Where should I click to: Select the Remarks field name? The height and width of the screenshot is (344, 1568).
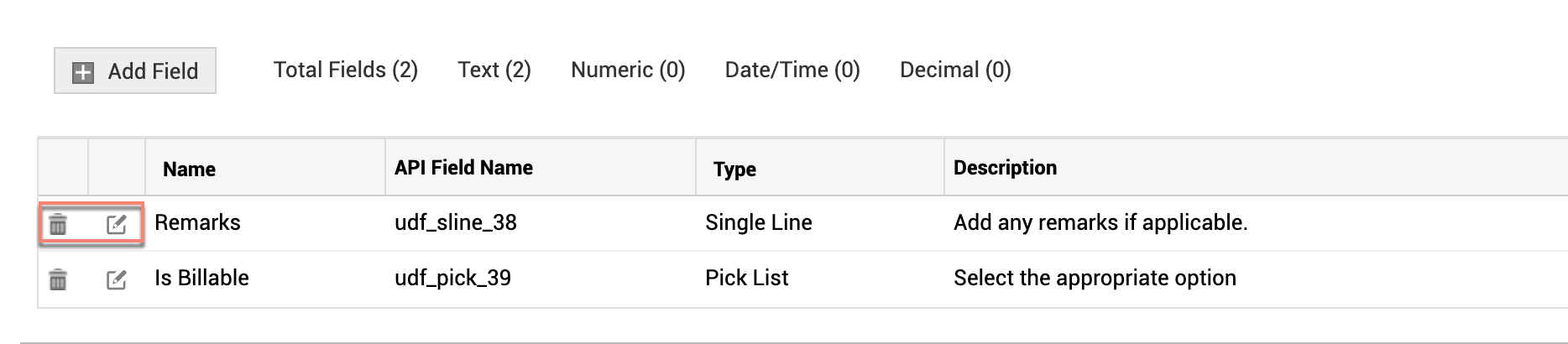[197, 222]
